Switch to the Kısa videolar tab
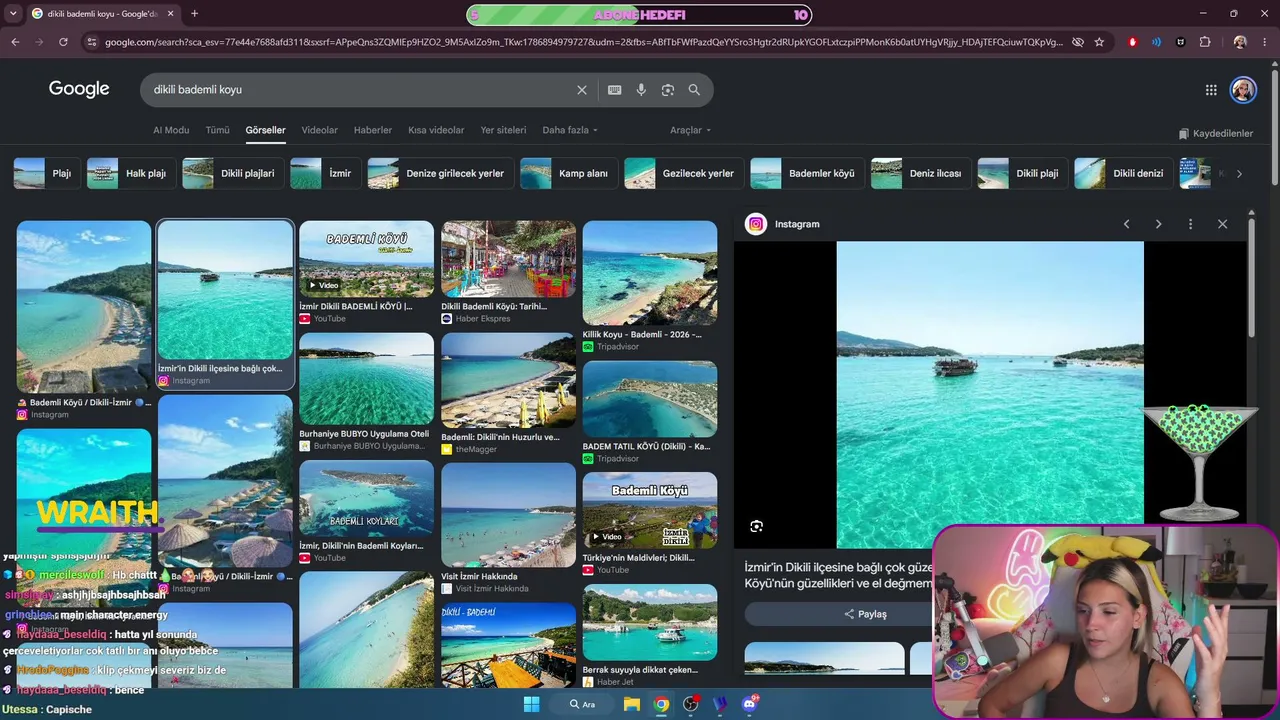Screen dimensions: 1280x720 coord(436,130)
